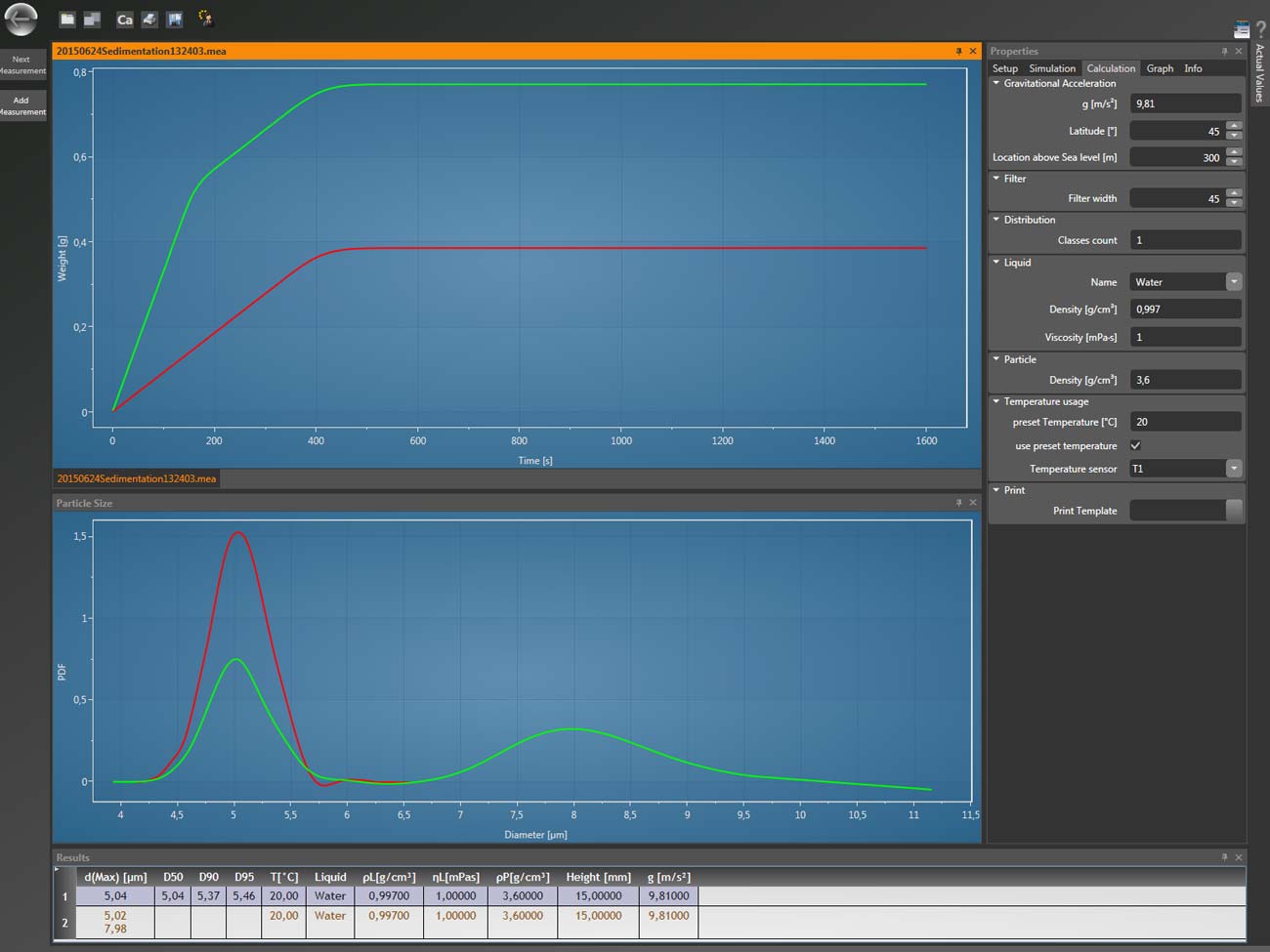Click the back arrow navigation icon
This screenshot has height=952, width=1270.
point(21,20)
